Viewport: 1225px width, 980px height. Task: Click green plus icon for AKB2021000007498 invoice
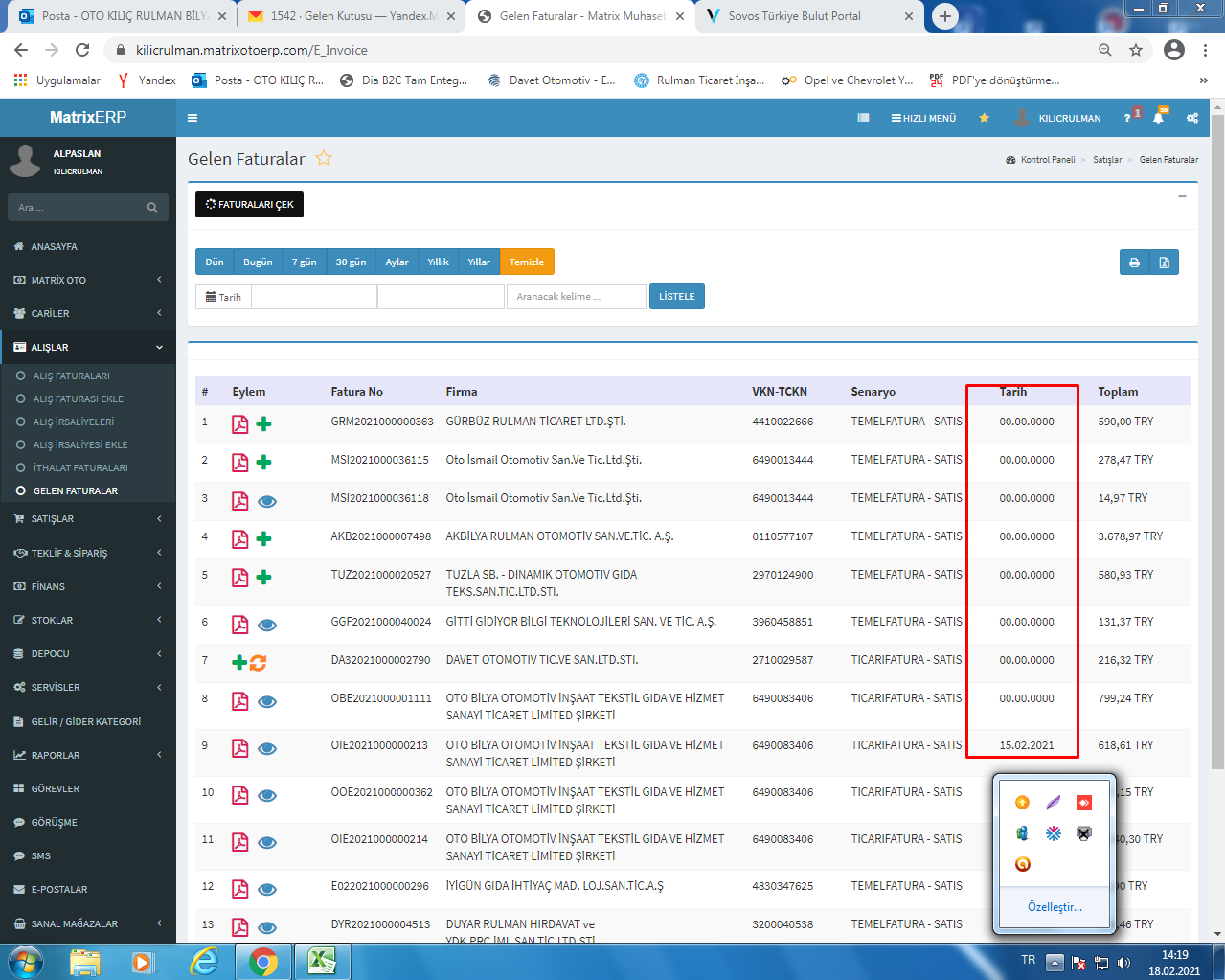(264, 539)
